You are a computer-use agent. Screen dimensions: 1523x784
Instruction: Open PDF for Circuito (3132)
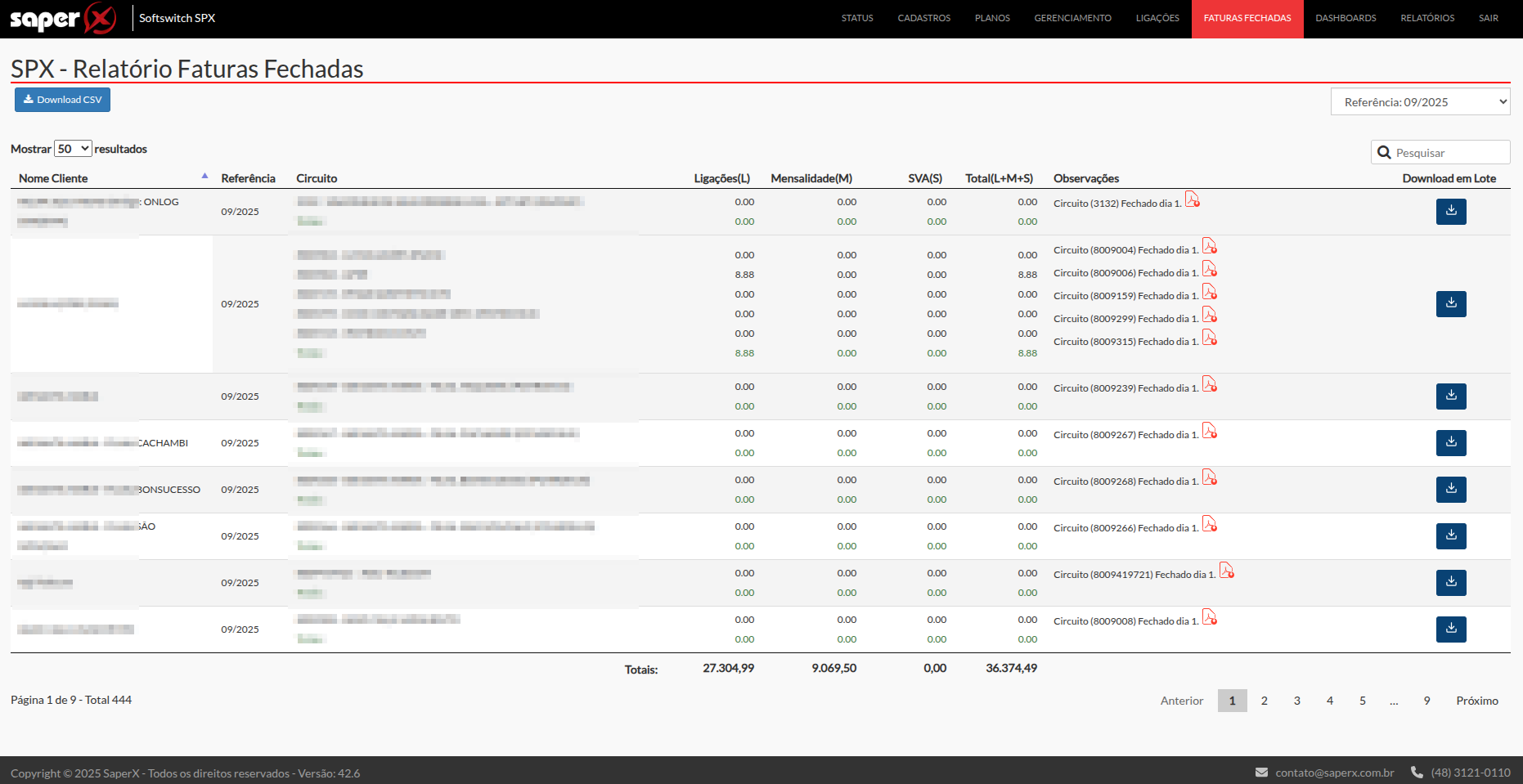1193,199
